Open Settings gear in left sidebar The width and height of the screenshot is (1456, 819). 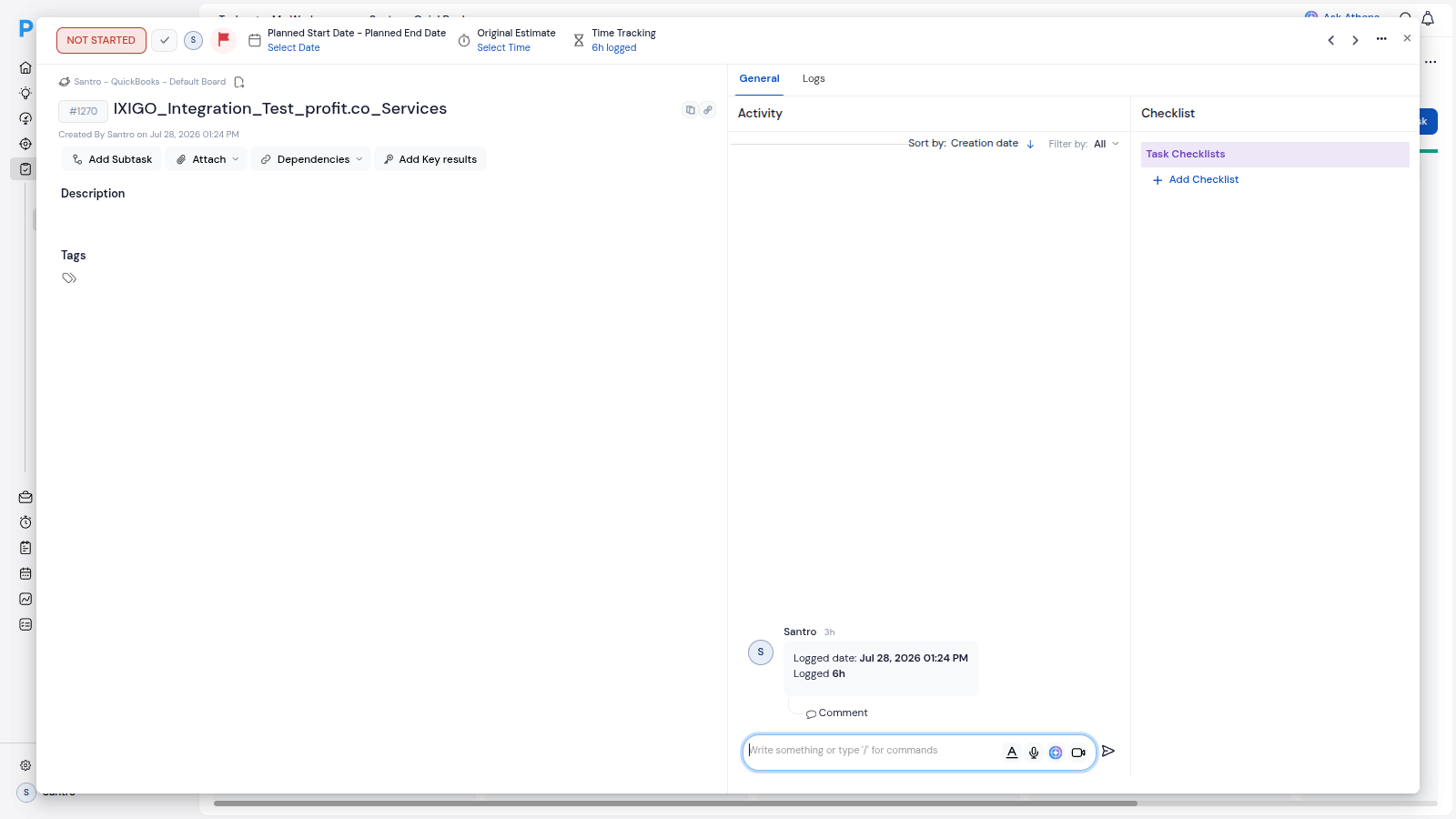(25, 765)
